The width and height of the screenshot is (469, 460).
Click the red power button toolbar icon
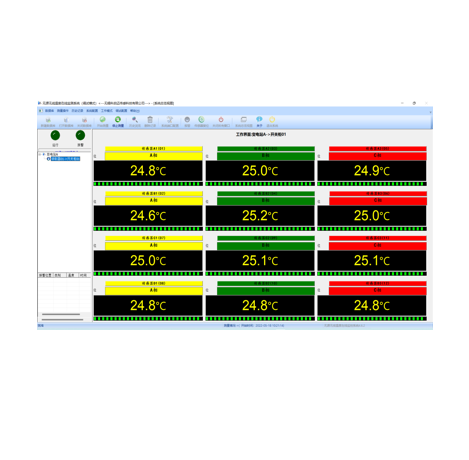[221, 119]
